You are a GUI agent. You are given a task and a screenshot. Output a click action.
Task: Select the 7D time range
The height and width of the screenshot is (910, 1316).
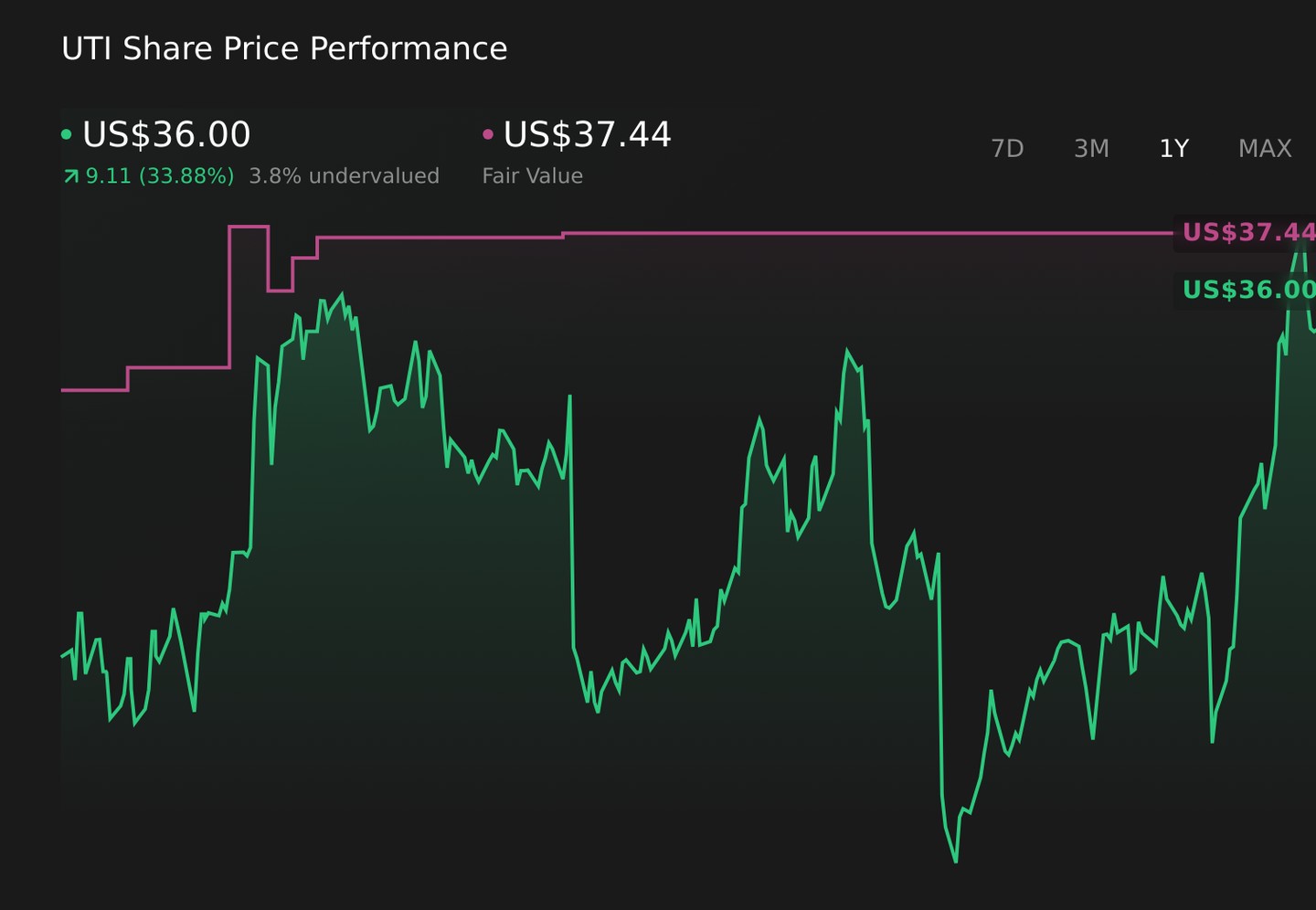(x=1007, y=148)
